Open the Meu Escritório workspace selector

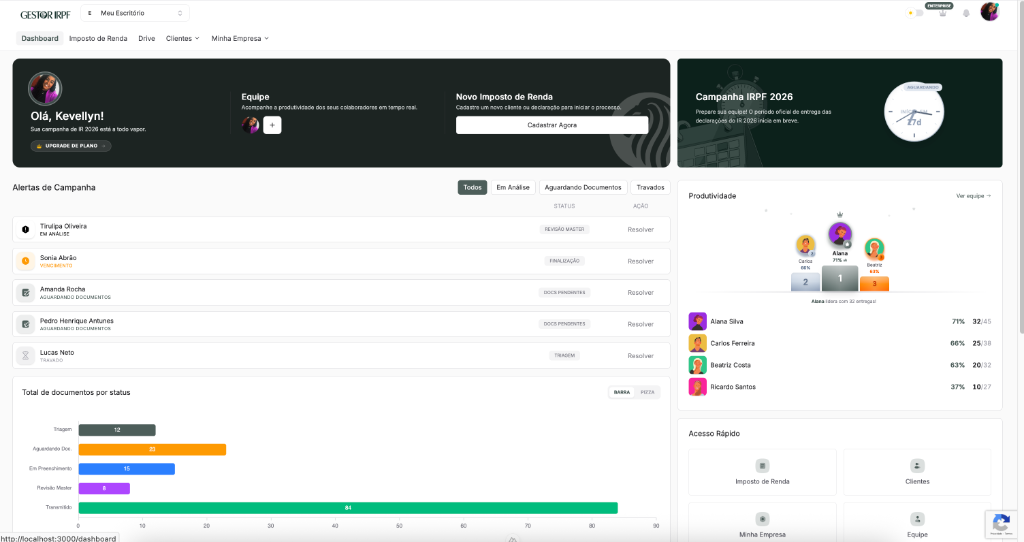(135, 13)
